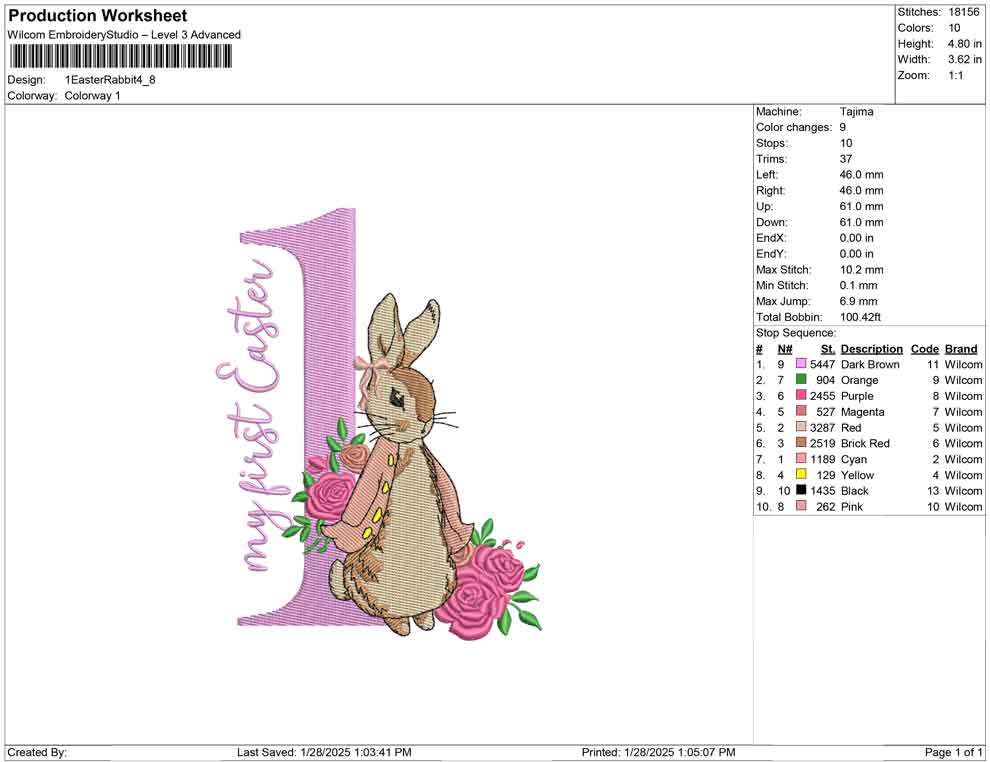The image size is (990, 762).
Task: Click the EndY value 0.00 in
Action: tap(857, 254)
